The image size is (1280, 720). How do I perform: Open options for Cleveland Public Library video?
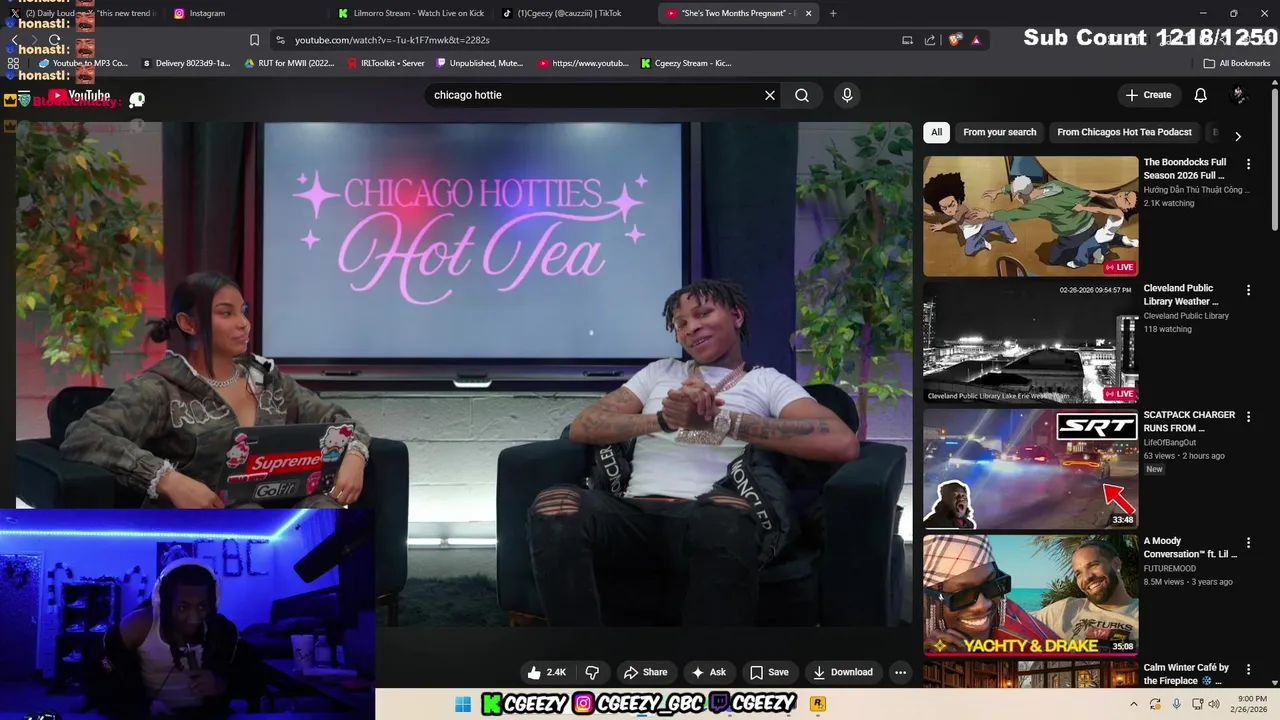click(1248, 290)
